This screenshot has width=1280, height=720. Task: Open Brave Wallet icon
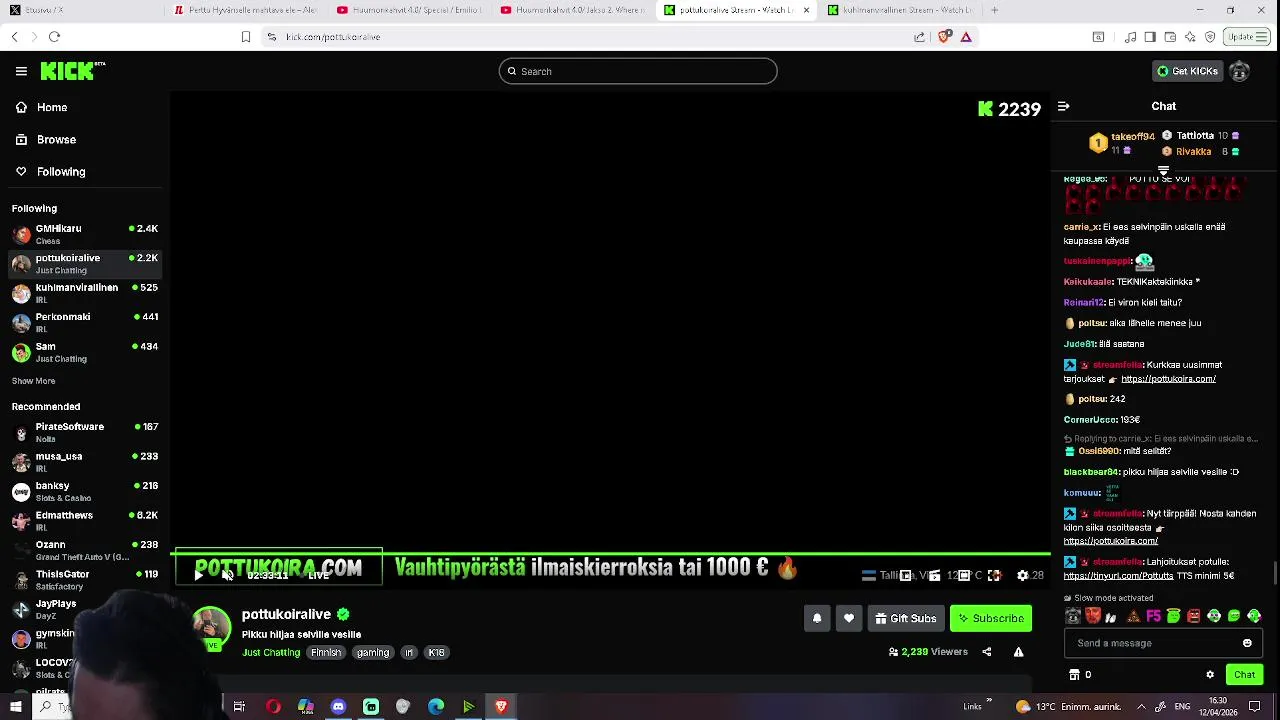coord(1170,37)
